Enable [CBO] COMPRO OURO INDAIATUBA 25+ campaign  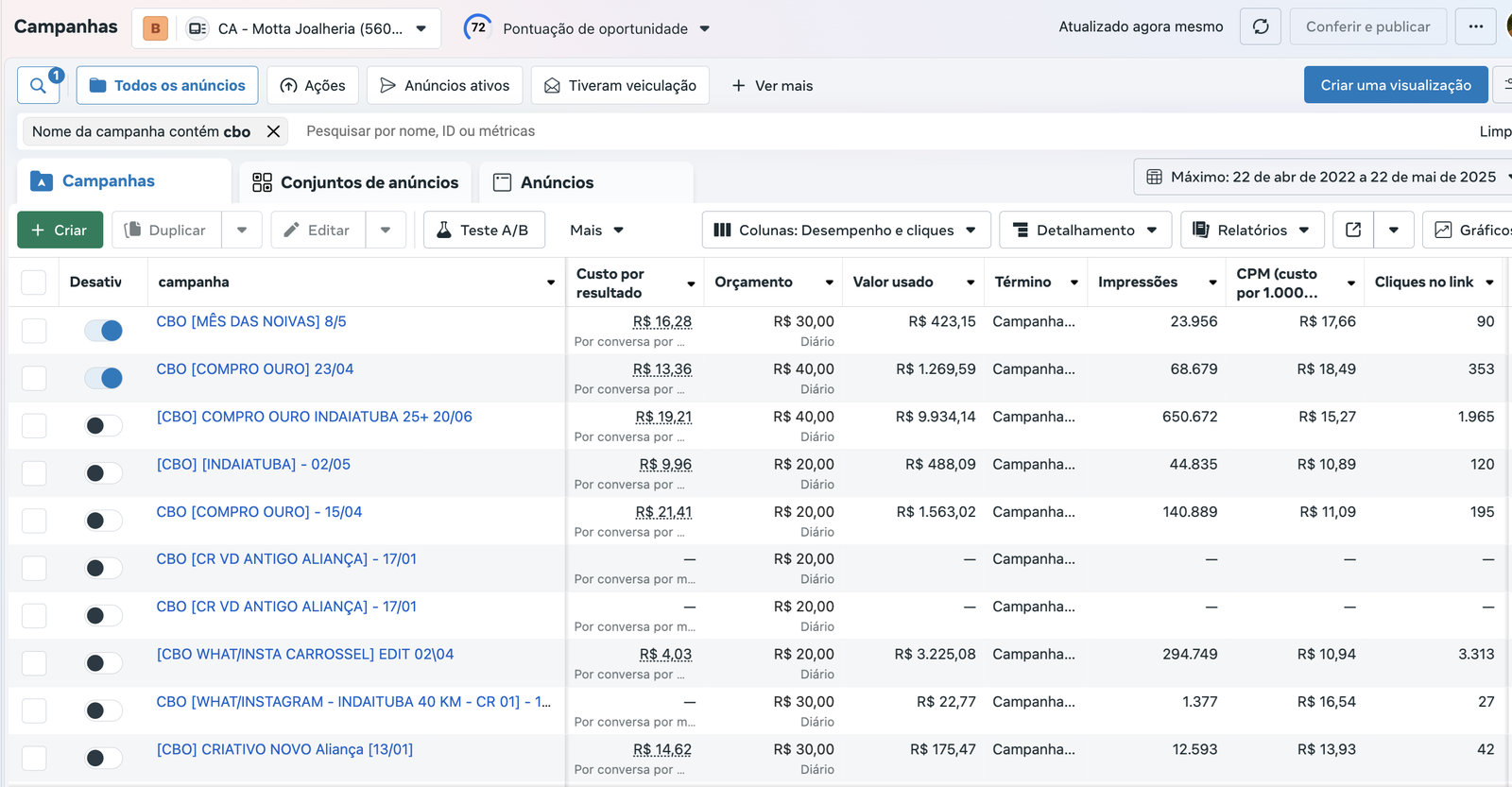pyautogui.click(x=103, y=425)
